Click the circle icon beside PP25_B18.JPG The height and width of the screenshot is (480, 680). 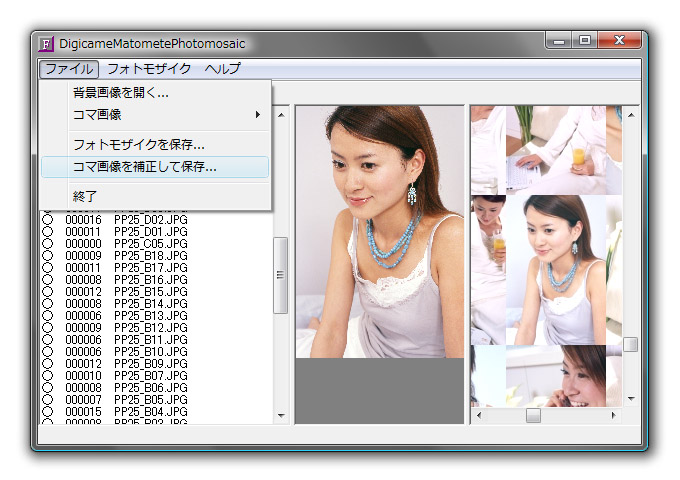pyautogui.click(x=48, y=255)
